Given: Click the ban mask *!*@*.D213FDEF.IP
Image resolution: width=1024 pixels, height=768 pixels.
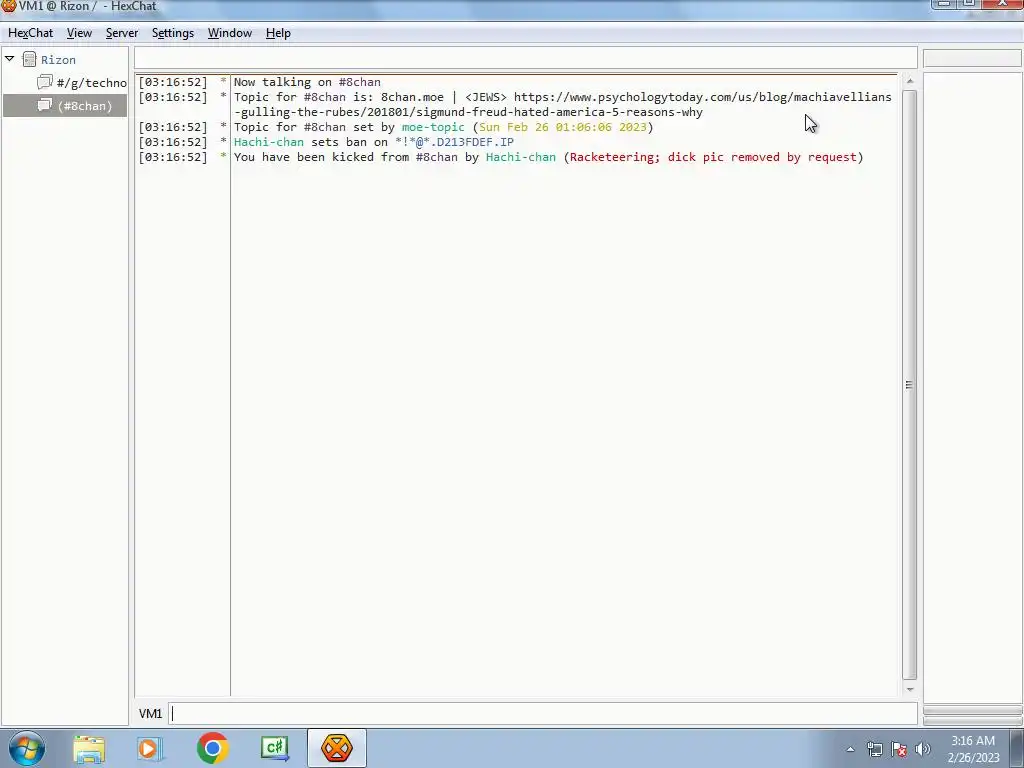Looking at the screenshot, I should (454, 142).
